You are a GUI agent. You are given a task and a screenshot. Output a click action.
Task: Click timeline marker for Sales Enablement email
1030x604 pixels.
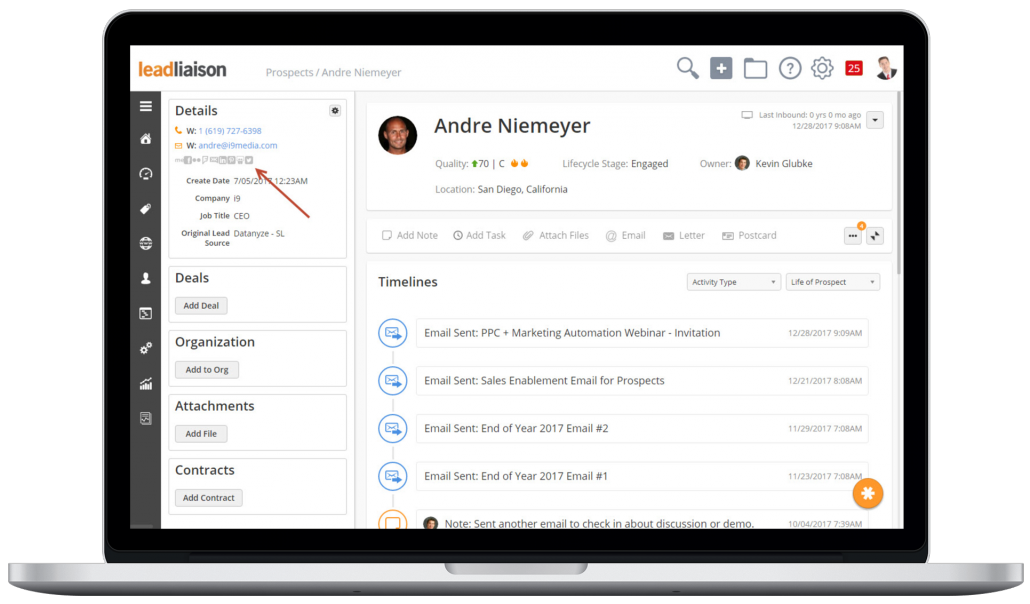393,381
